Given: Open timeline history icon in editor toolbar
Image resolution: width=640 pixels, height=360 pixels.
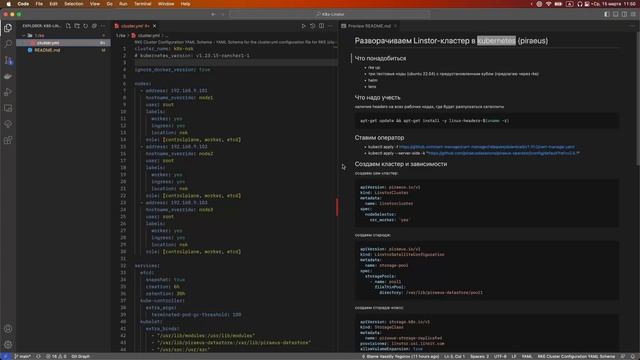Looking at the screenshot, I should [313, 26].
